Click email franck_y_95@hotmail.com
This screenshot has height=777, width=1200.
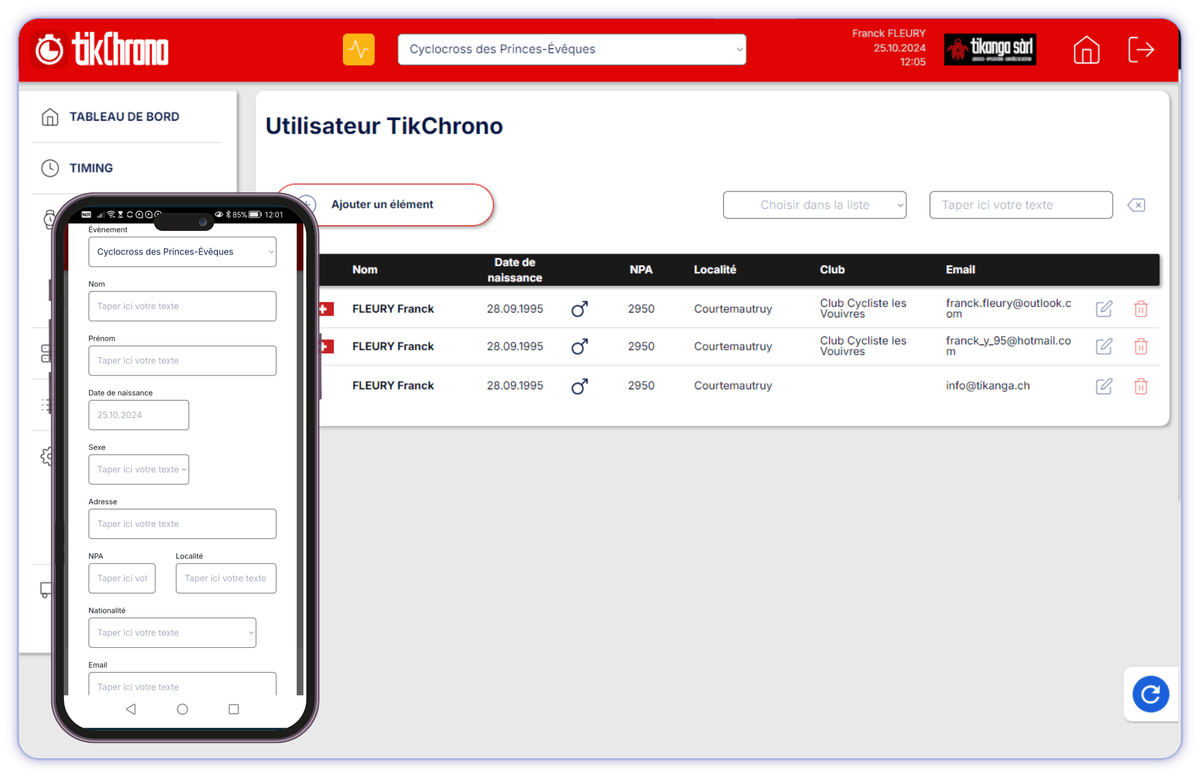click(x=1008, y=346)
